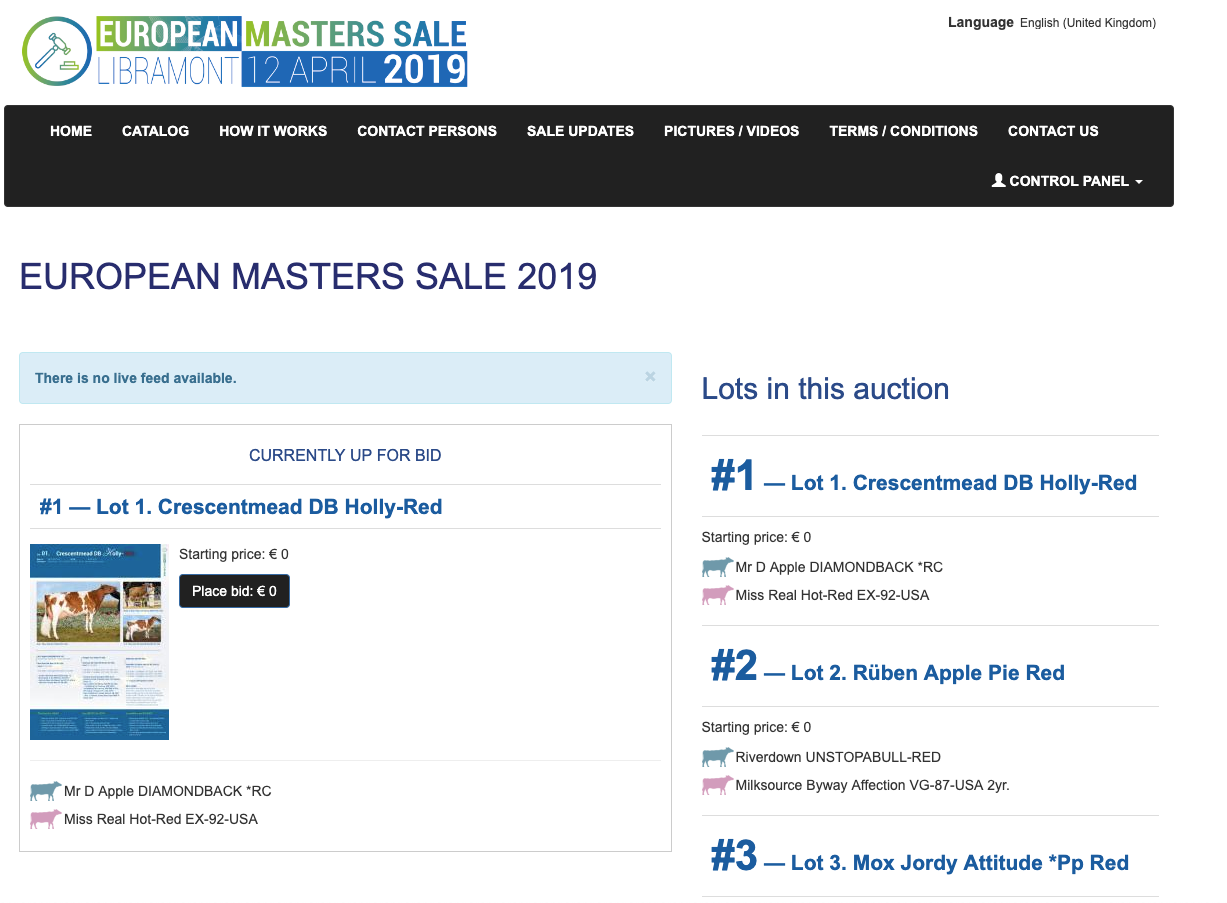Select Contact Persons in the navbar
1227x903 pixels.
coord(427,131)
